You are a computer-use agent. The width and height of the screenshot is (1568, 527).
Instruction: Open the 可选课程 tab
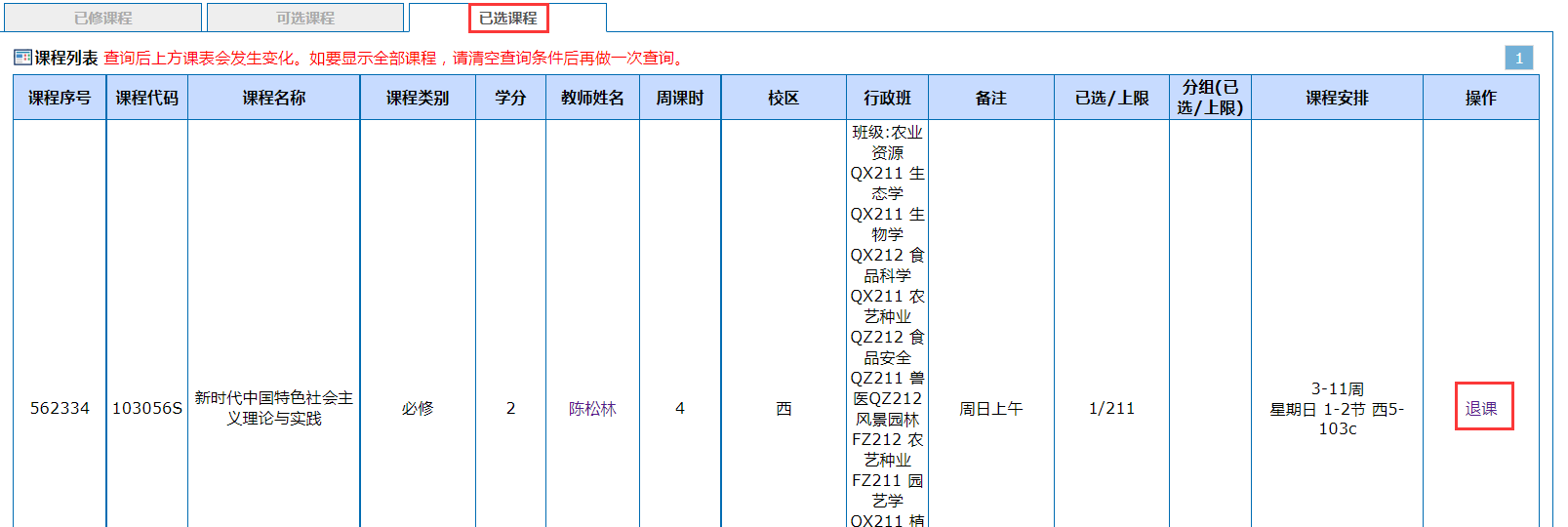tap(304, 18)
